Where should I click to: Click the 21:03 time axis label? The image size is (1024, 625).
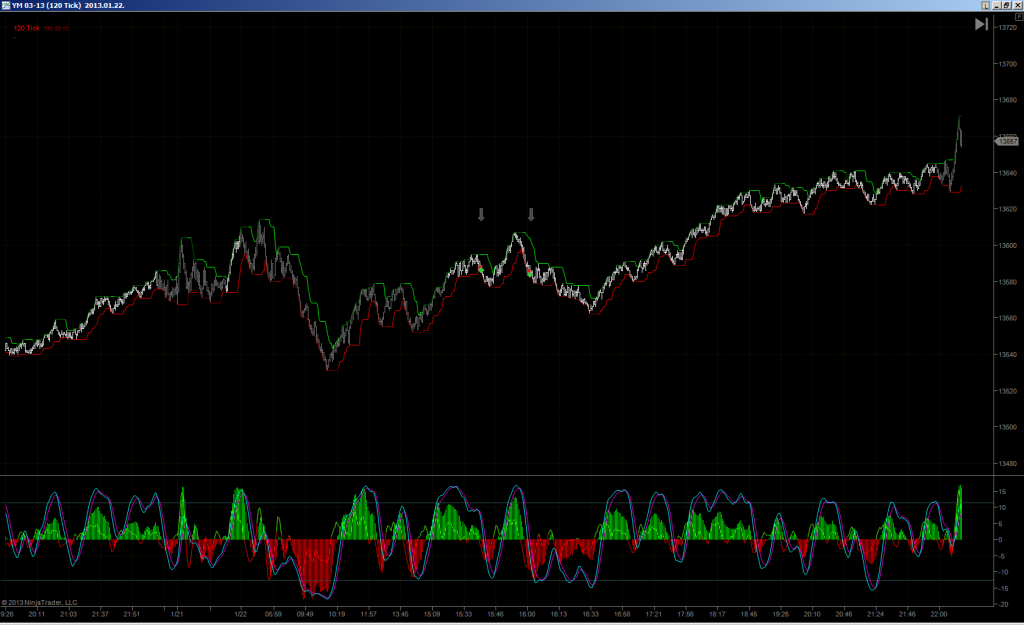(69, 614)
